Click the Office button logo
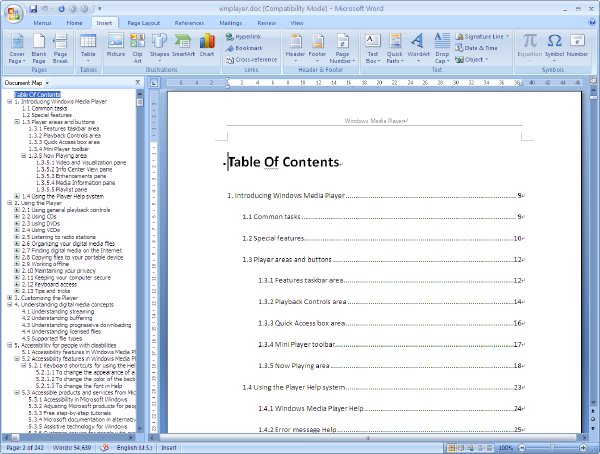Screen dimensions: 600x454 [x=14, y=13]
